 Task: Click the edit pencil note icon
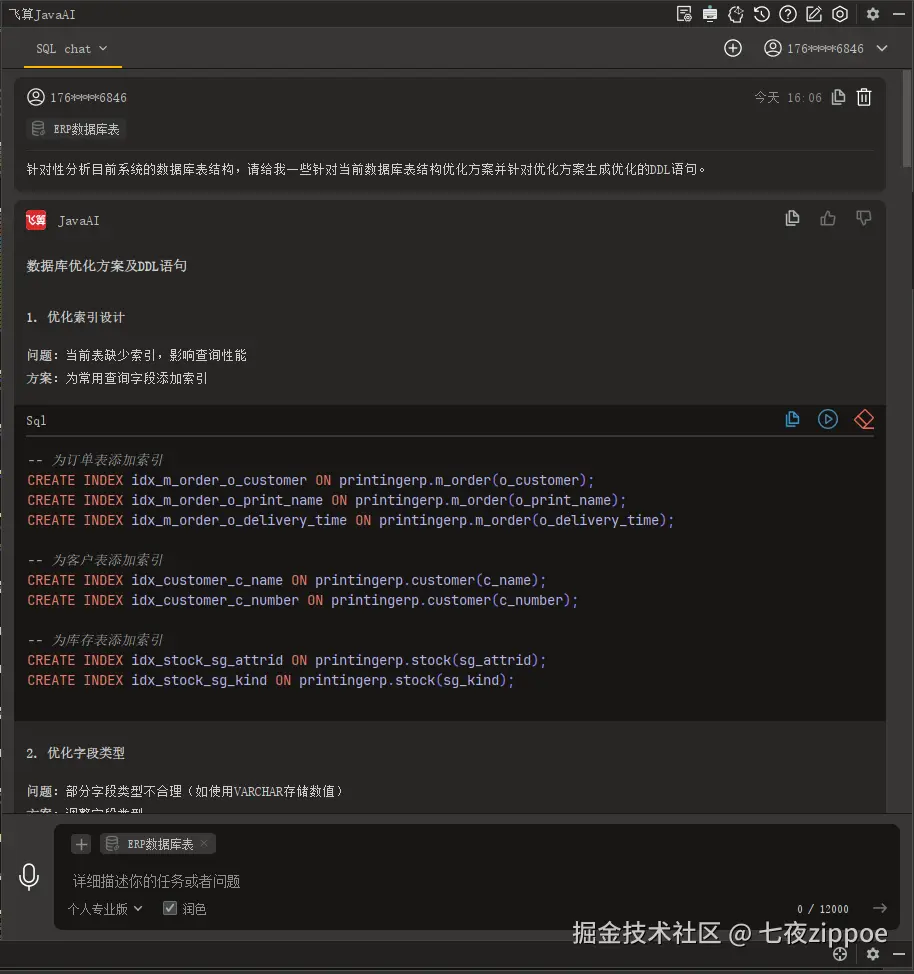[814, 14]
